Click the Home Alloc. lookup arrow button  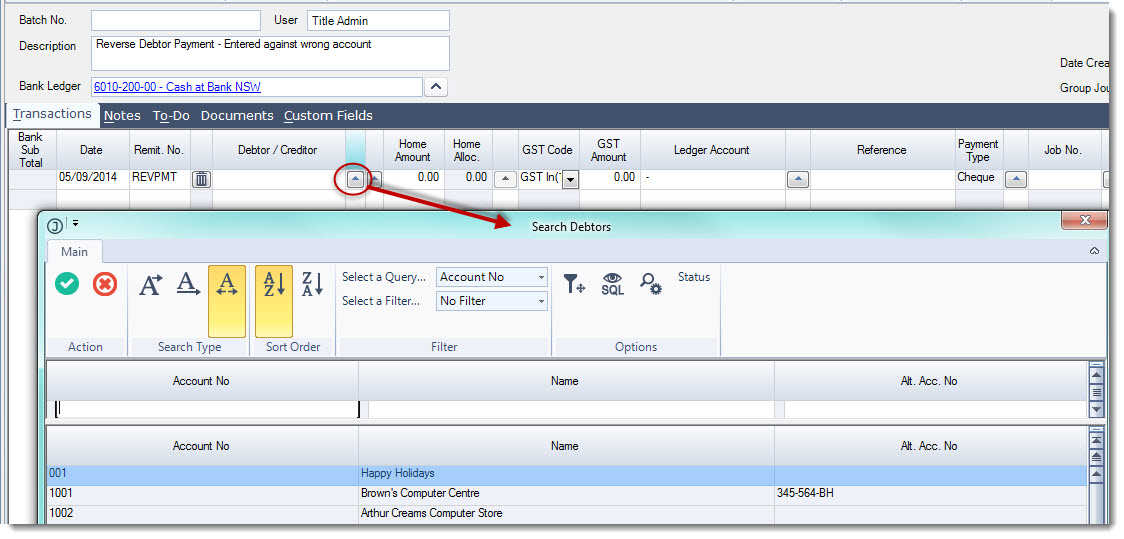(x=505, y=179)
